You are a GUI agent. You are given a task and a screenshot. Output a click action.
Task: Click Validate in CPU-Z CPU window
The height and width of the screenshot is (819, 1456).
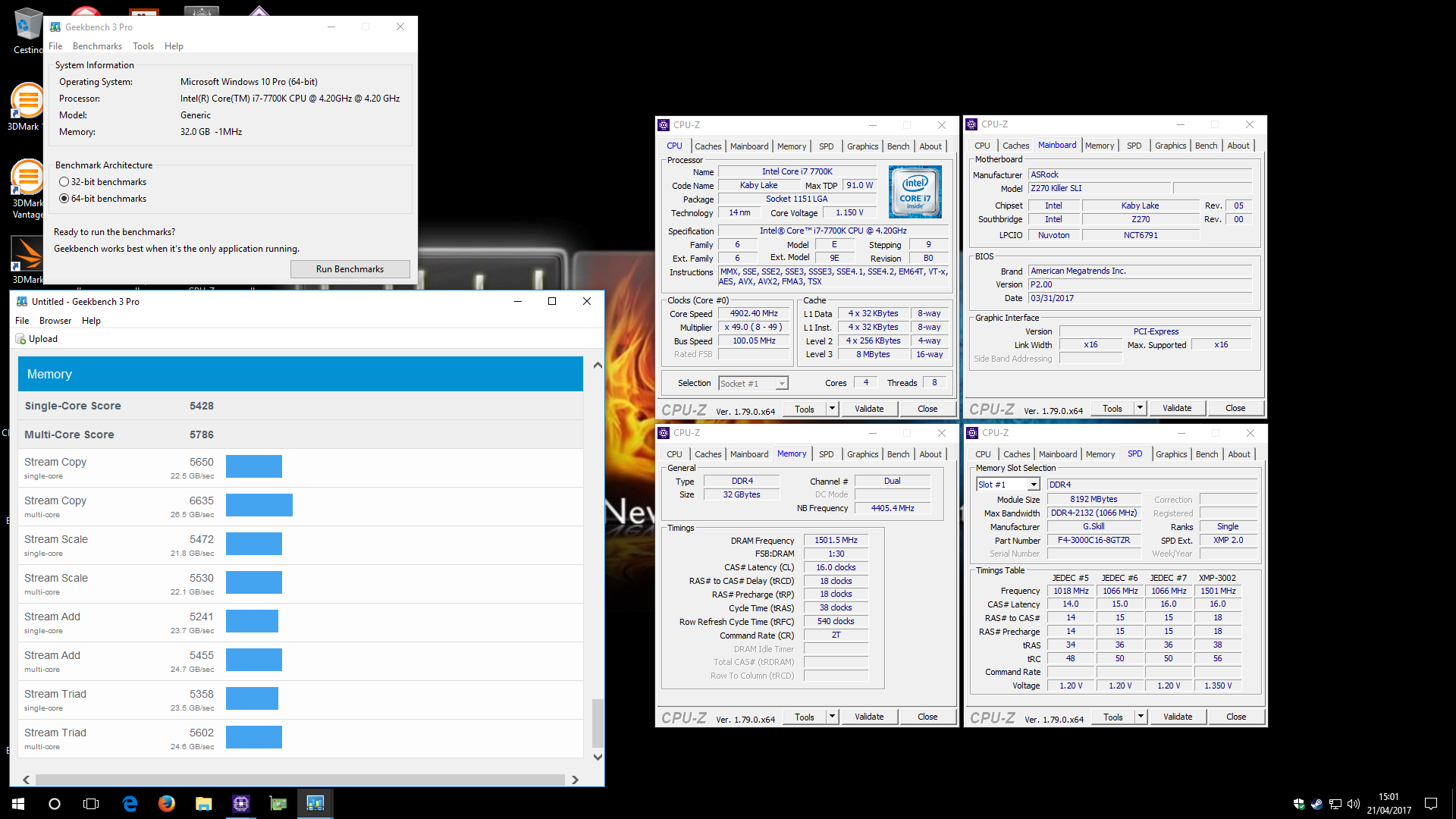click(x=869, y=409)
